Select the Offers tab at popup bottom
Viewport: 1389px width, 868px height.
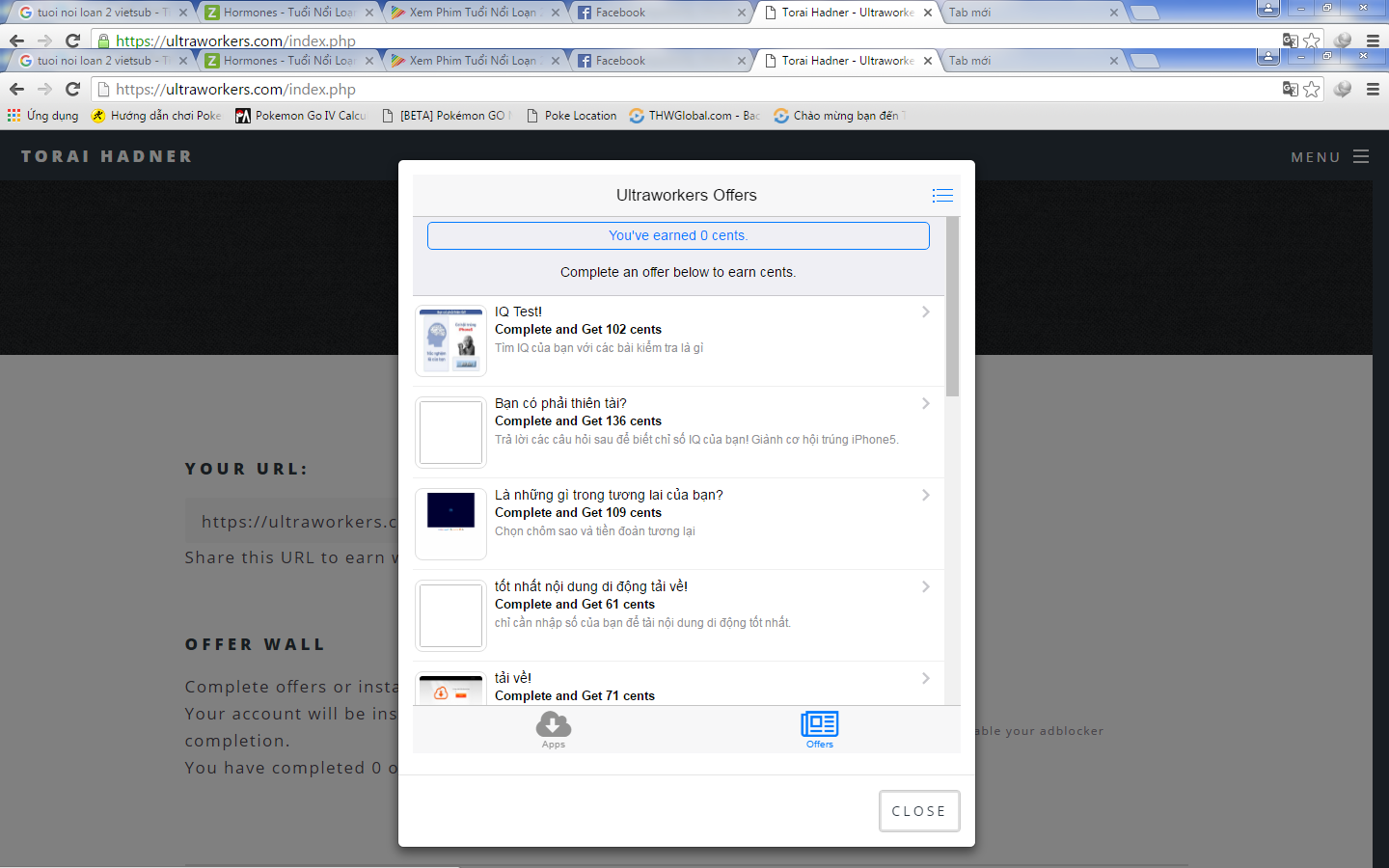point(820,730)
